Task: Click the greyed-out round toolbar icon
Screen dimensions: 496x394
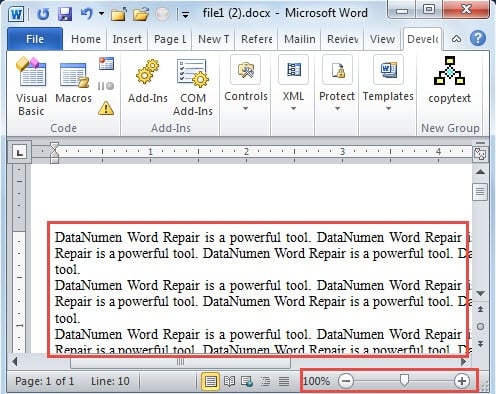Action: pyautogui.click(x=162, y=14)
